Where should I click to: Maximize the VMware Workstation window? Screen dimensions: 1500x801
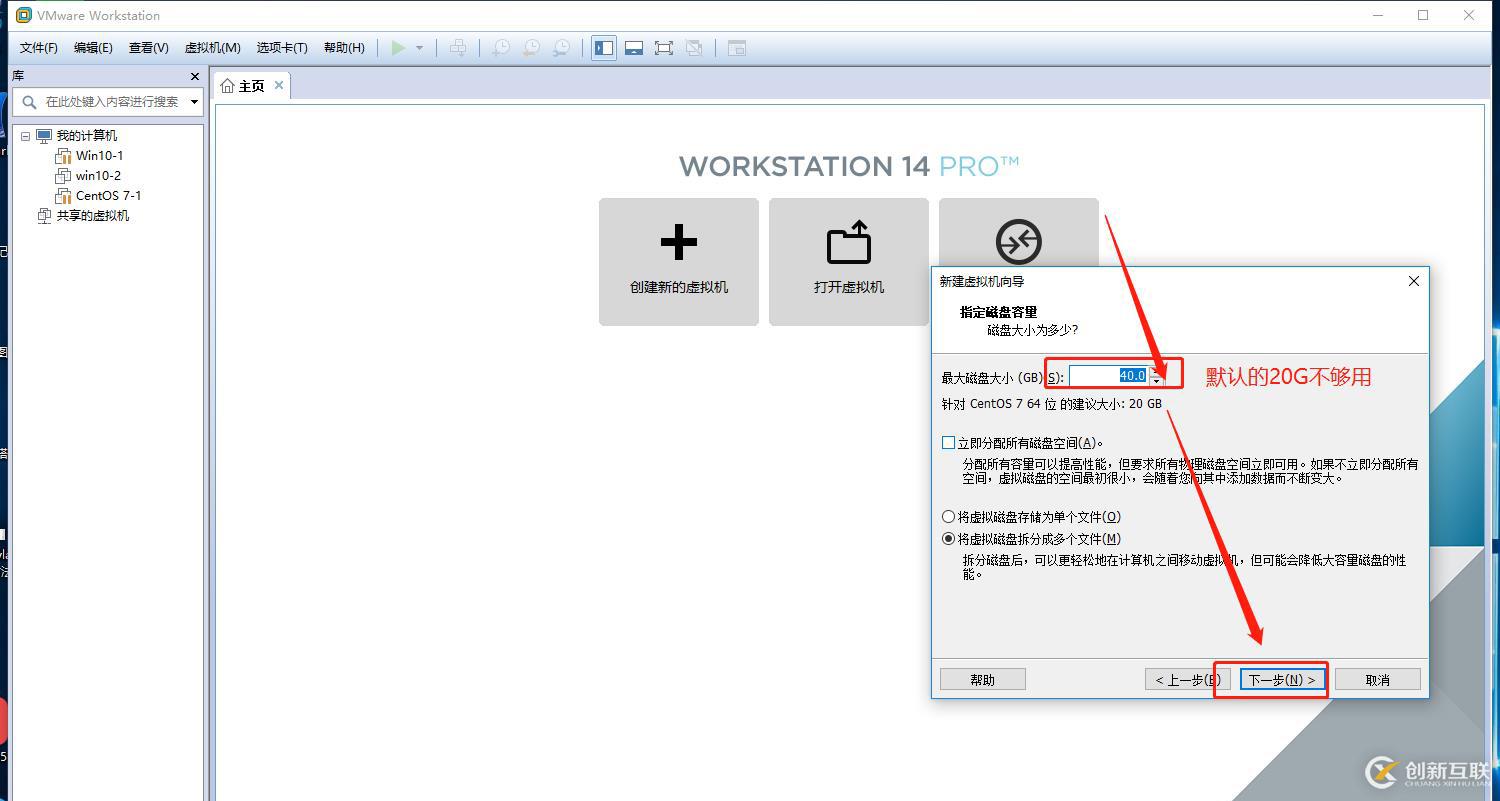(x=1424, y=15)
